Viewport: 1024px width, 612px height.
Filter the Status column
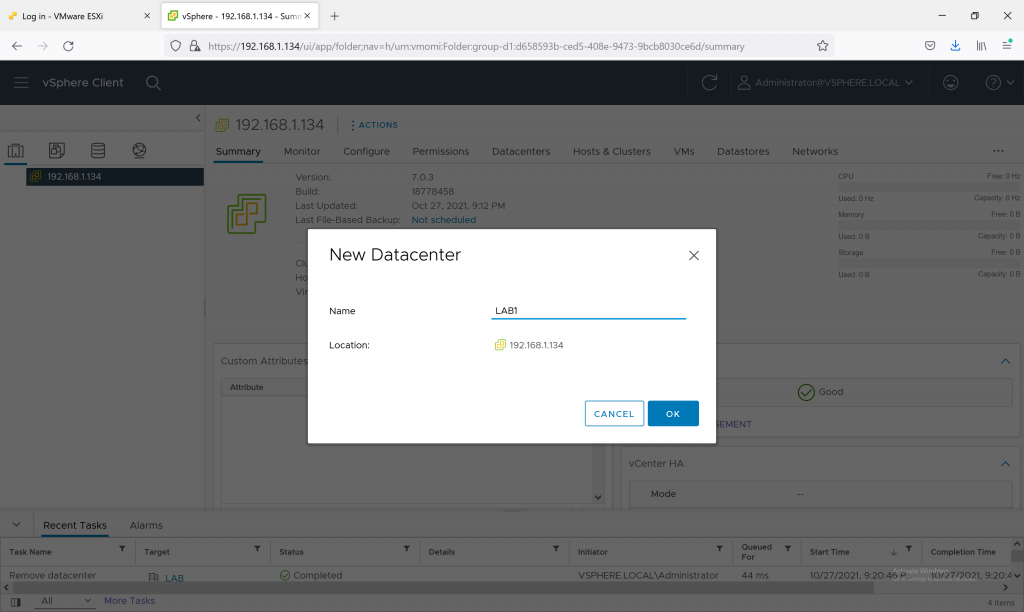tap(406, 549)
